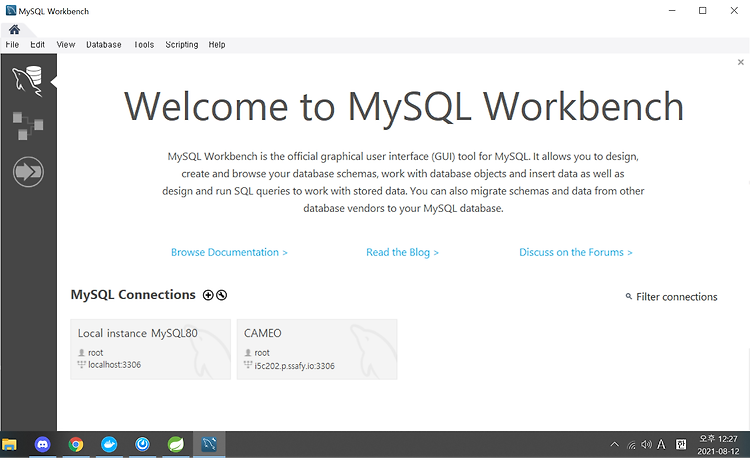The width and height of the screenshot is (750, 471).
Task: Open the Home tab house icon
Action: [x=14, y=30]
